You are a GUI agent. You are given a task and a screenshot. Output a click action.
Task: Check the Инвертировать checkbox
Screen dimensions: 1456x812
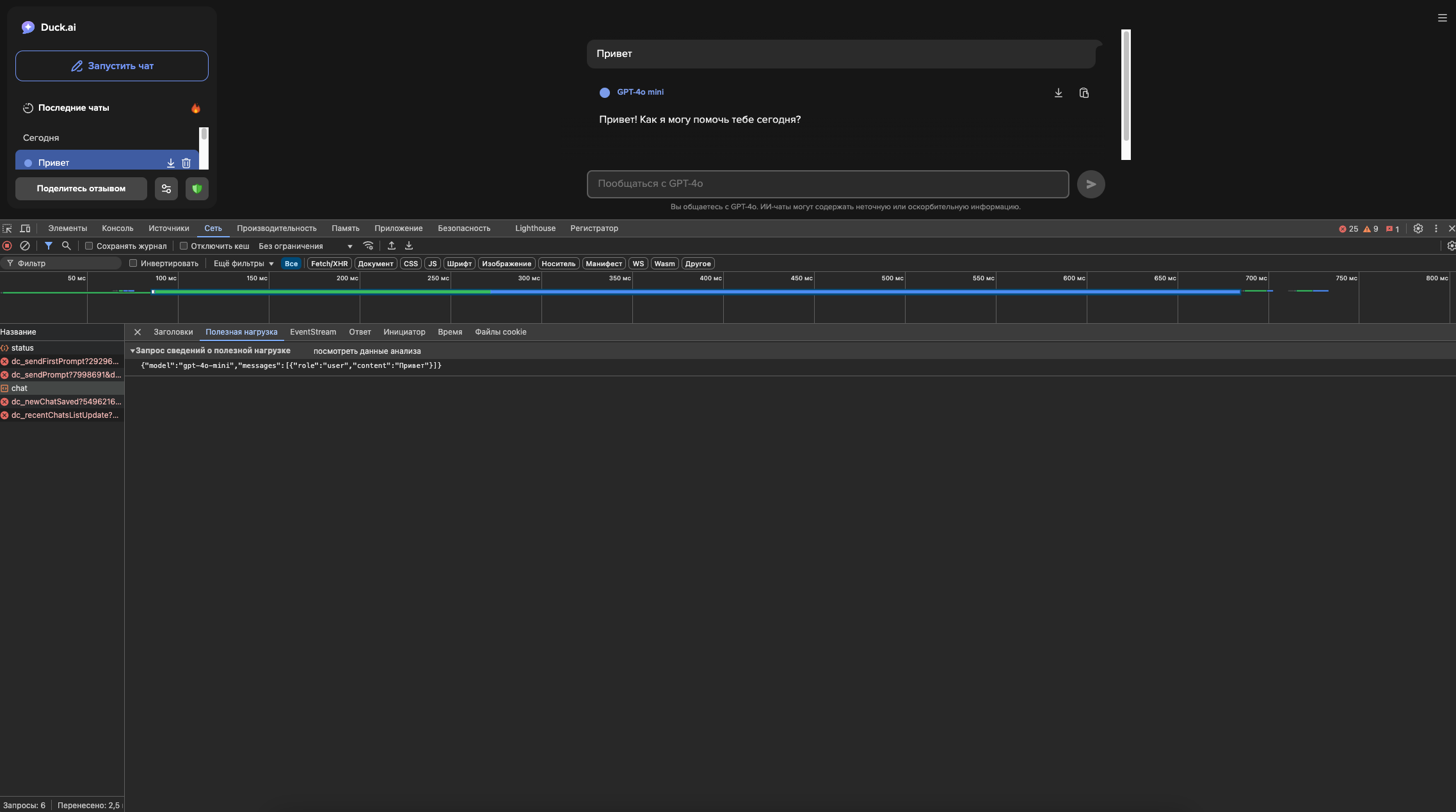click(x=133, y=263)
